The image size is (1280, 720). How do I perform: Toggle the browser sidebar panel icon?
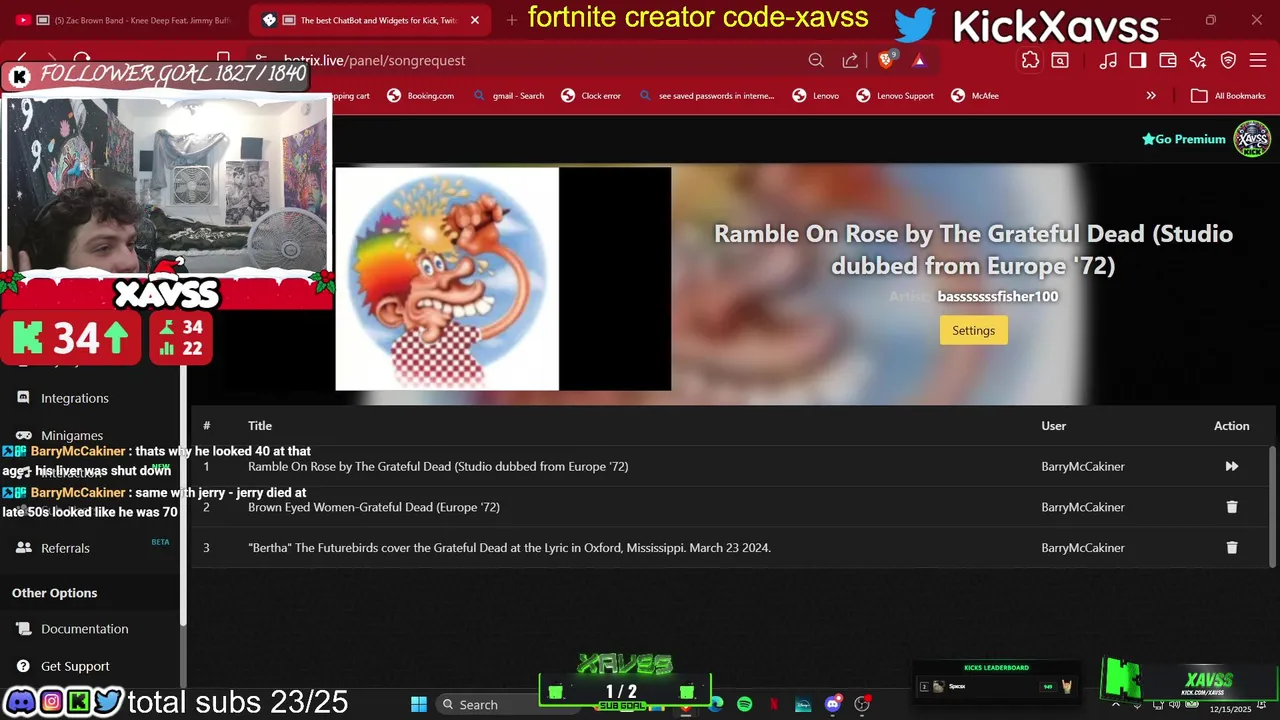tap(1138, 60)
